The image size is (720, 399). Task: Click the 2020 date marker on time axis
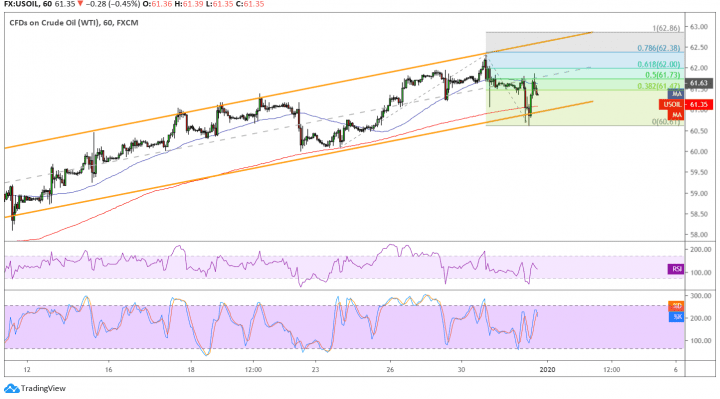(547, 370)
